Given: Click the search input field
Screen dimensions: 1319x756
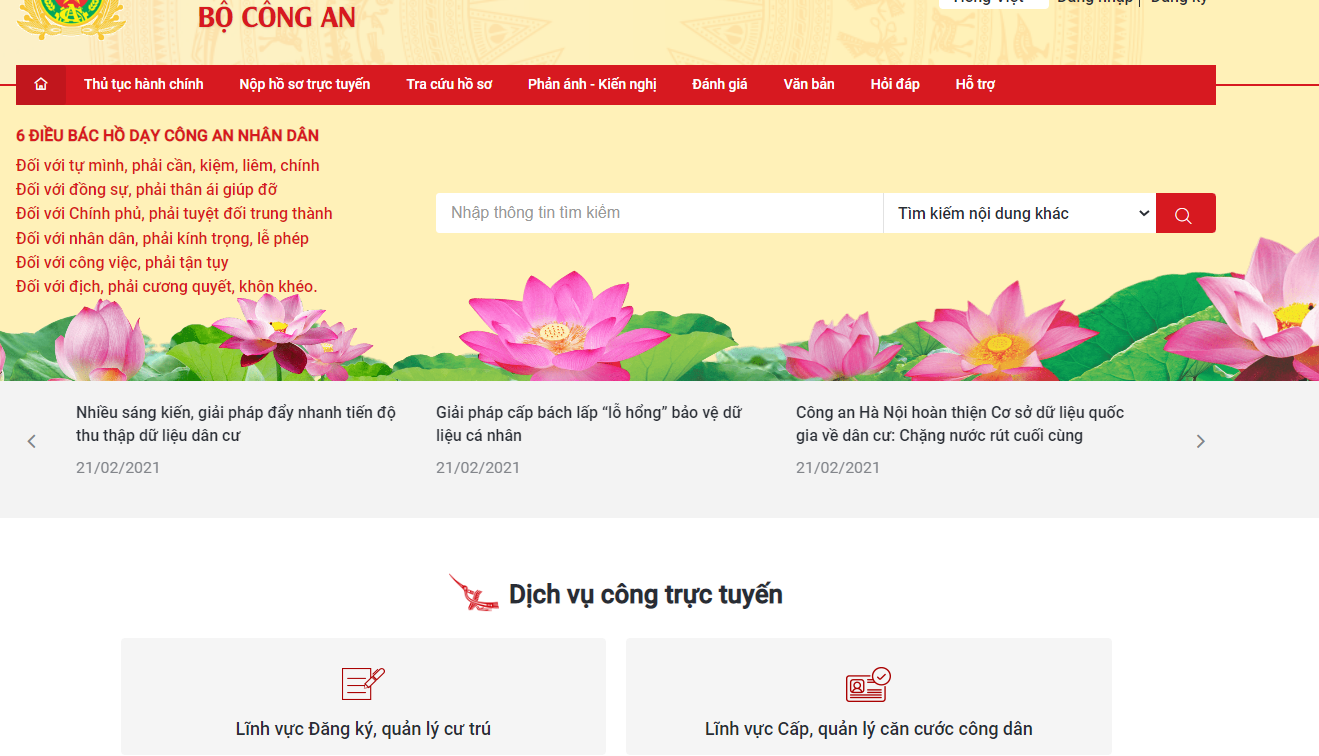Looking at the screenshot, I should pyautogui.click(x=658, y=213).
